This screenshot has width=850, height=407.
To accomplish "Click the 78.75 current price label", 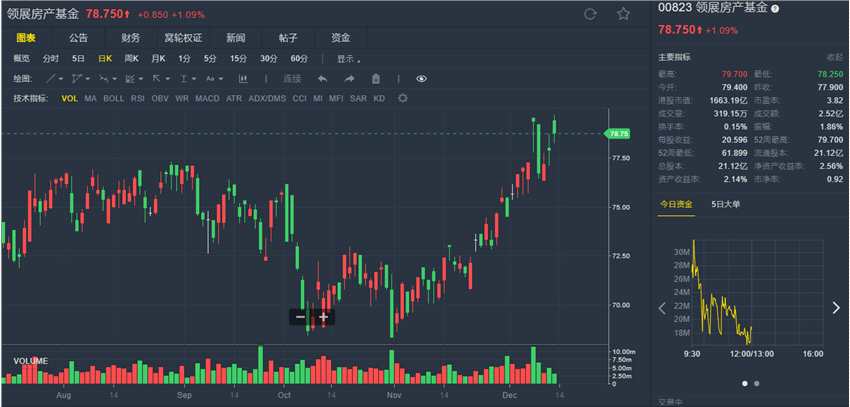I will click(617, 133).
